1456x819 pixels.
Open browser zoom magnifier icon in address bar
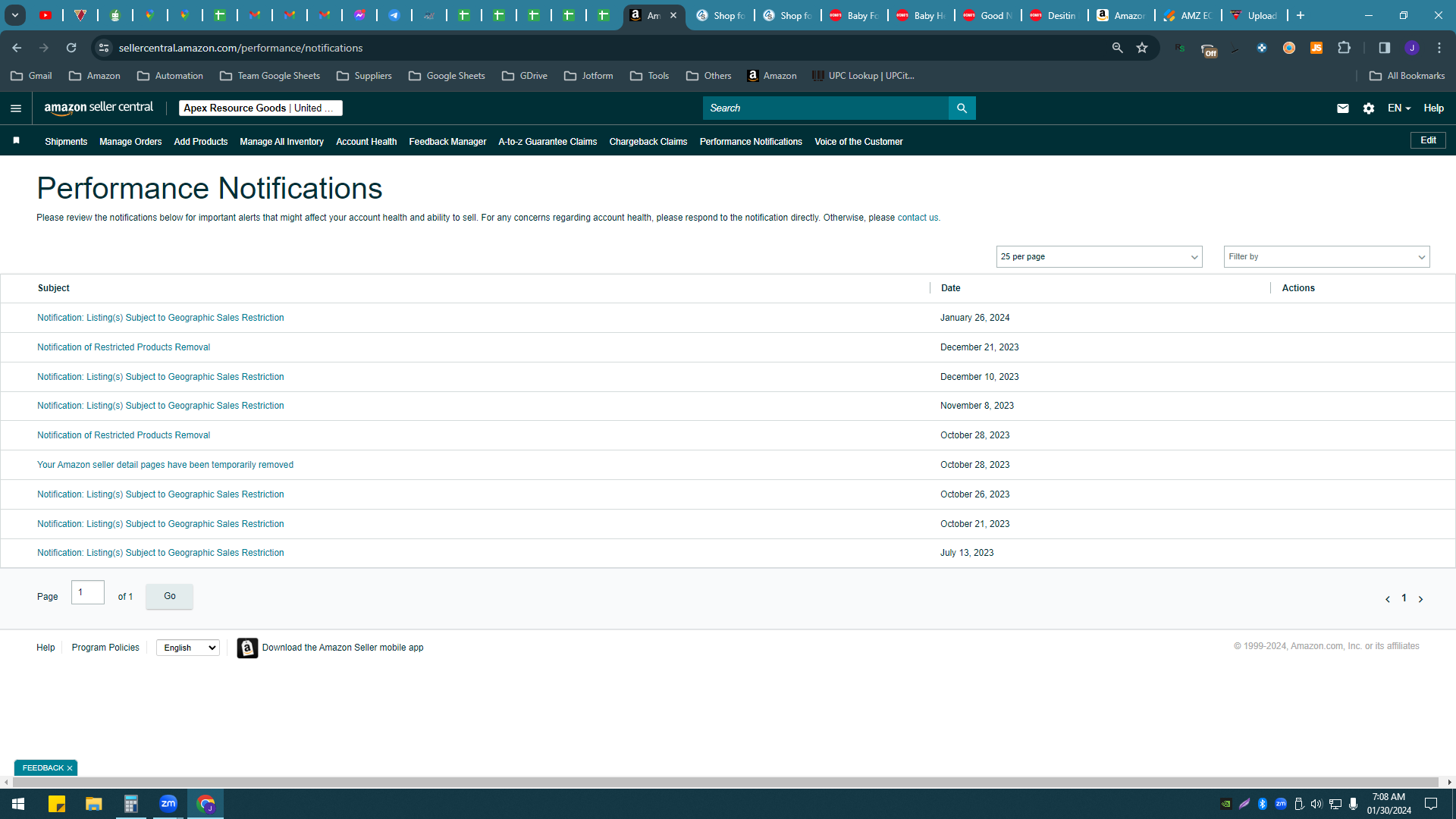point(1117,48)
